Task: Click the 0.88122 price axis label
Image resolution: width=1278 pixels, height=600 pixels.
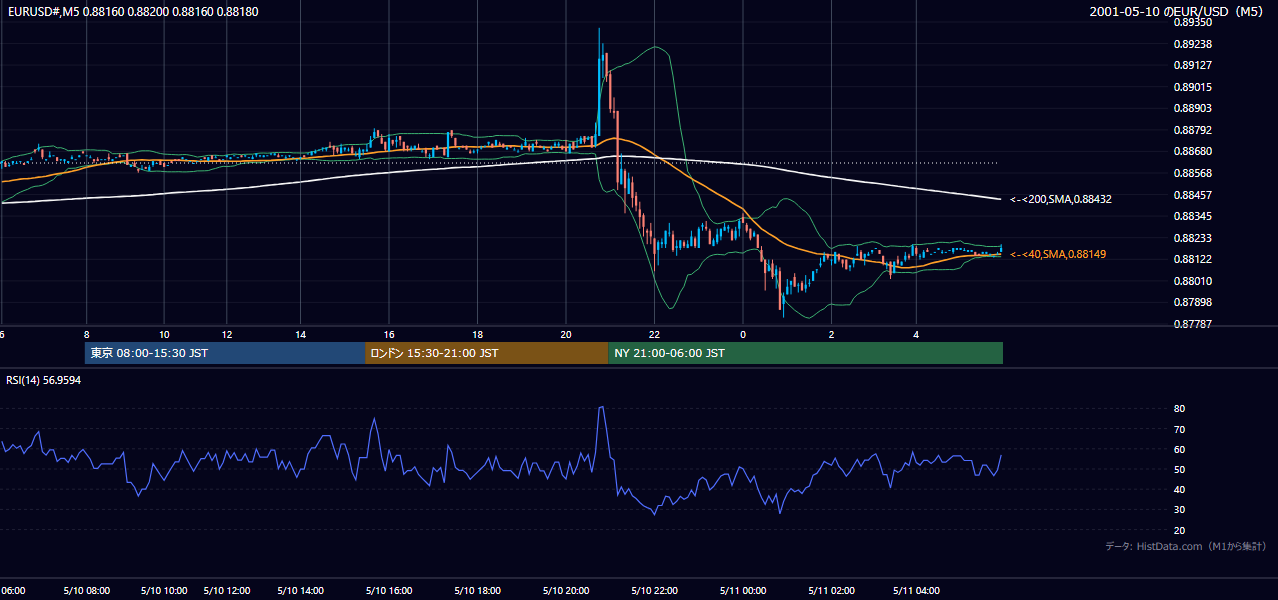Action: (1192, 259)
